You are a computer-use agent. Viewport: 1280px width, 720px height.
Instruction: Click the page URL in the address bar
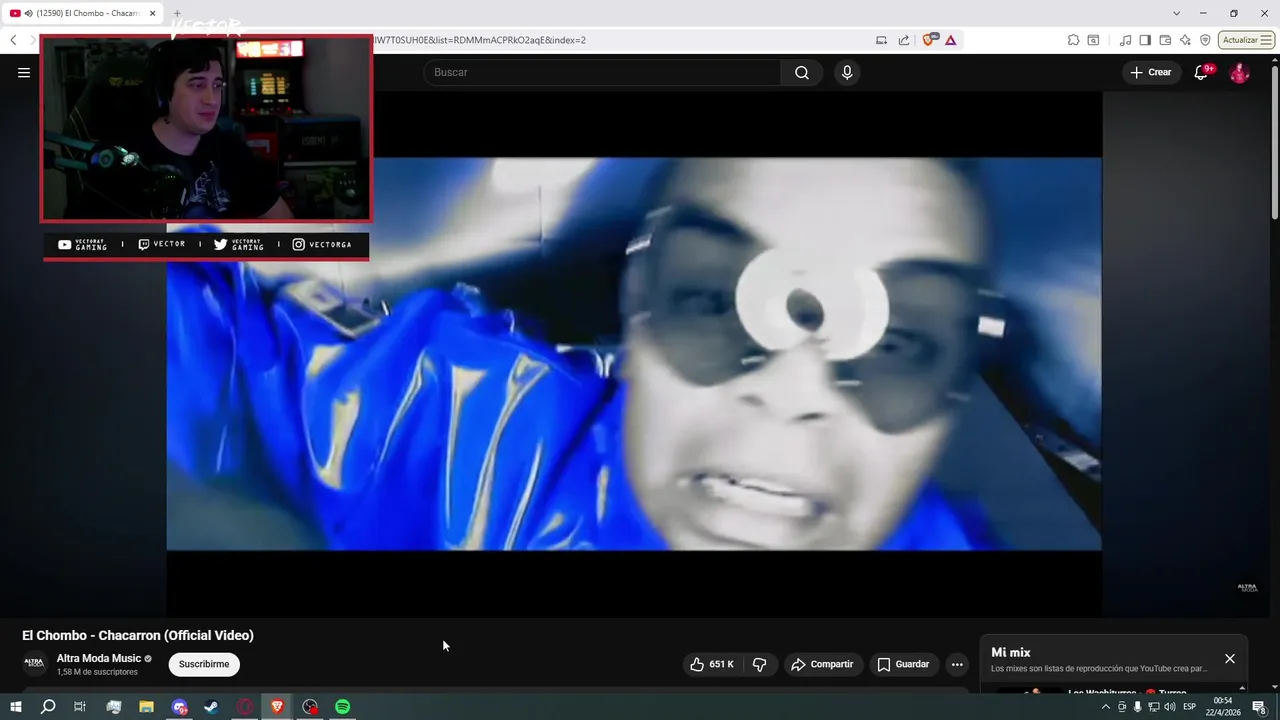pyautogui.click(x=480, y=40)
